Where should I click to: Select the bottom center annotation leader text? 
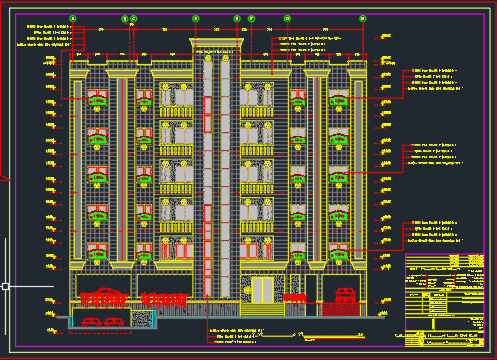click(236, 336)
